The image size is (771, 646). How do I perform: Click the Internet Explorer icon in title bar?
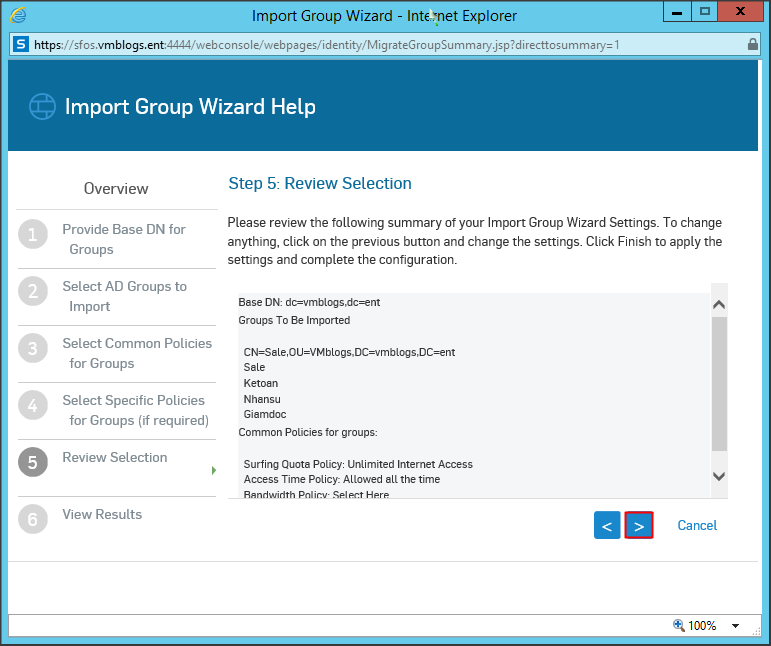pos(18,15)
